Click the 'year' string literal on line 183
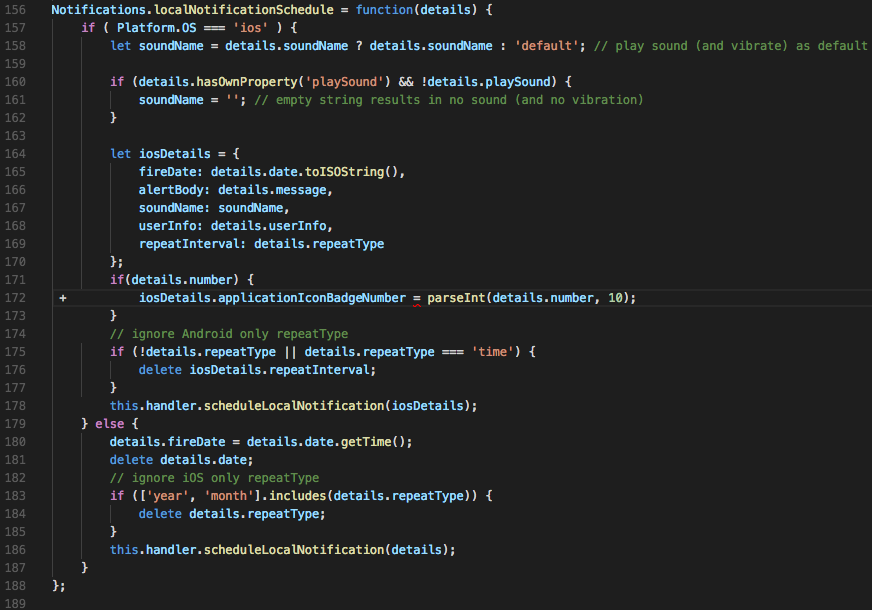The width and height of the screenshot is (872, 610). point(167,496)
